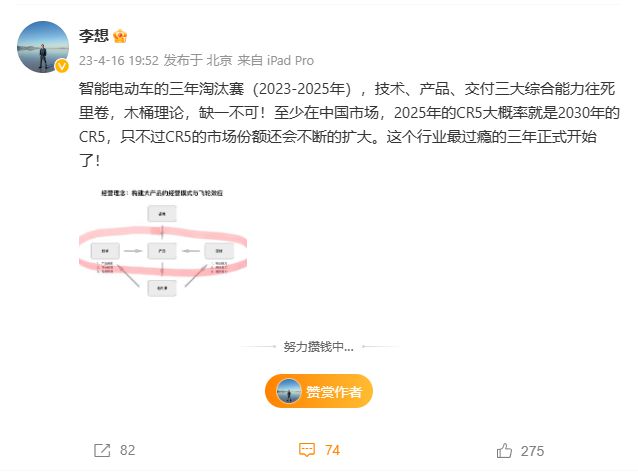Screen dimensions: 638x472
Task: Click the 努力攒钱中 divider text
Action: tap(319, 347)
